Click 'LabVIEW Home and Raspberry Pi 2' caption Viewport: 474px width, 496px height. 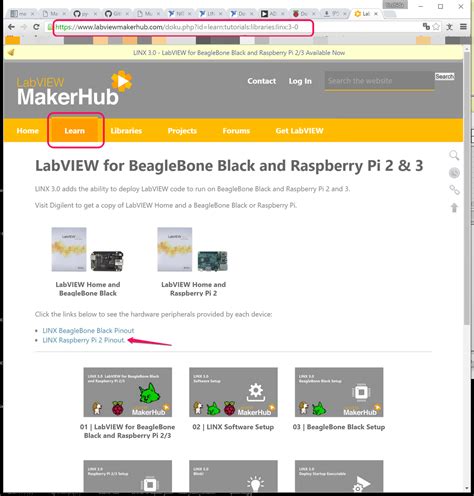pyautogui.click(x=193, y=289)
